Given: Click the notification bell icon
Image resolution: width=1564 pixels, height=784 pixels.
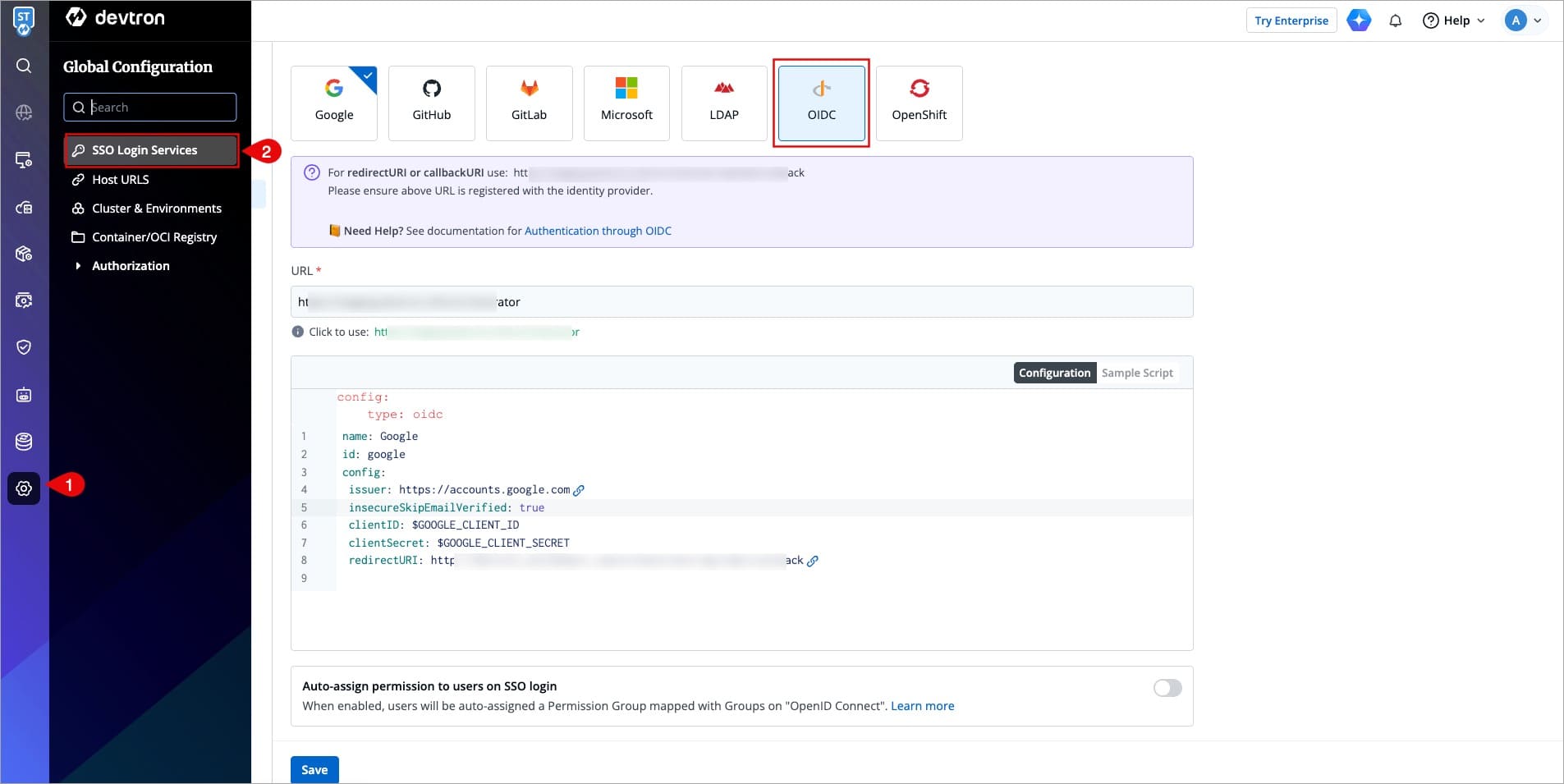Looking at the screenshot, I should coord(1395,21).
